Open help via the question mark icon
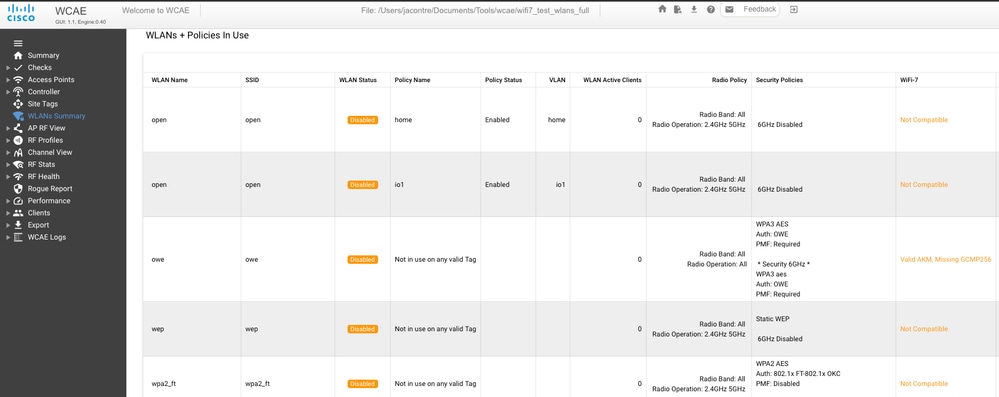The height and width of the screenshot is (397, 999). pyautogui.click(x=710, y=10)
